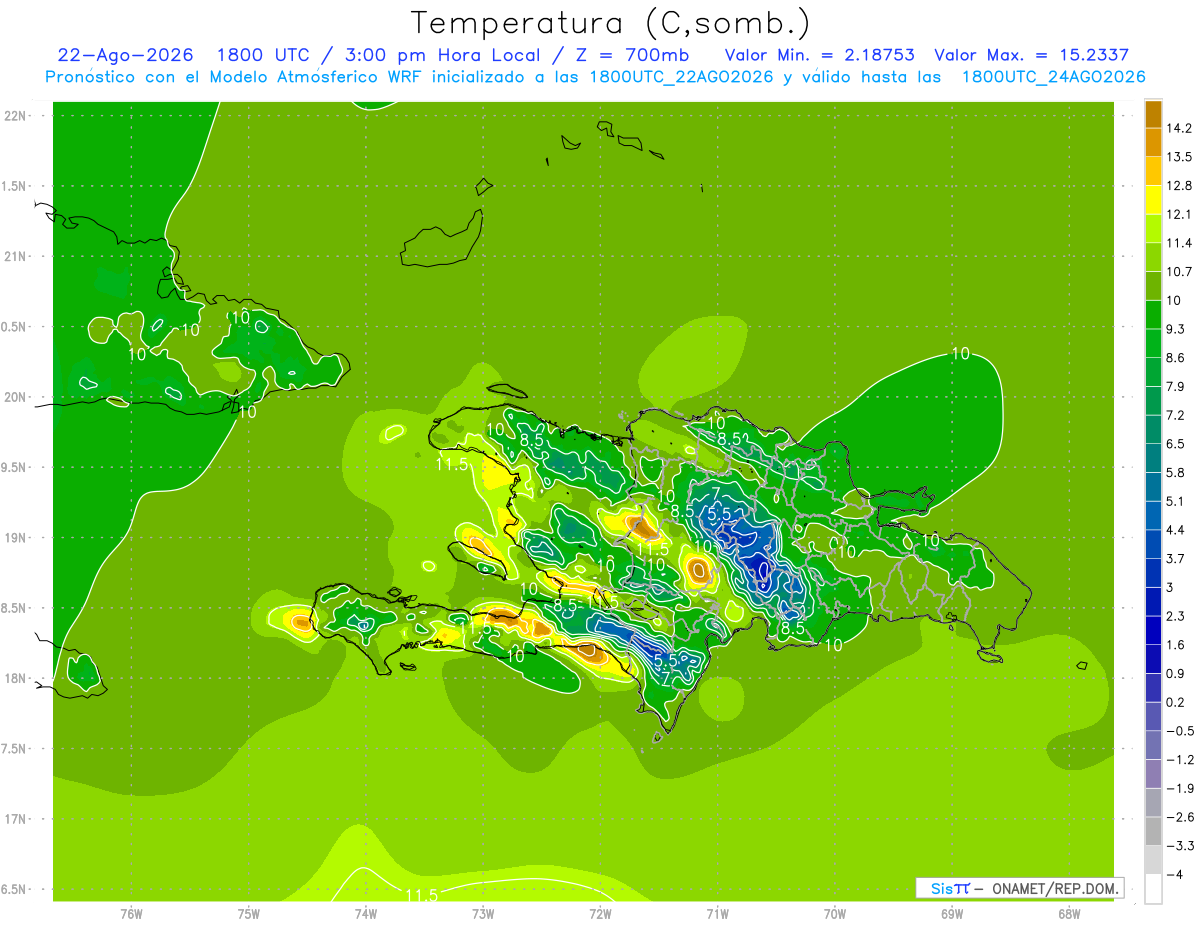Click the 7.9 legend value
Image resolution: width=1200 pixels, height=927 pixels.
pyautogui.click(x=1175, y=387)
